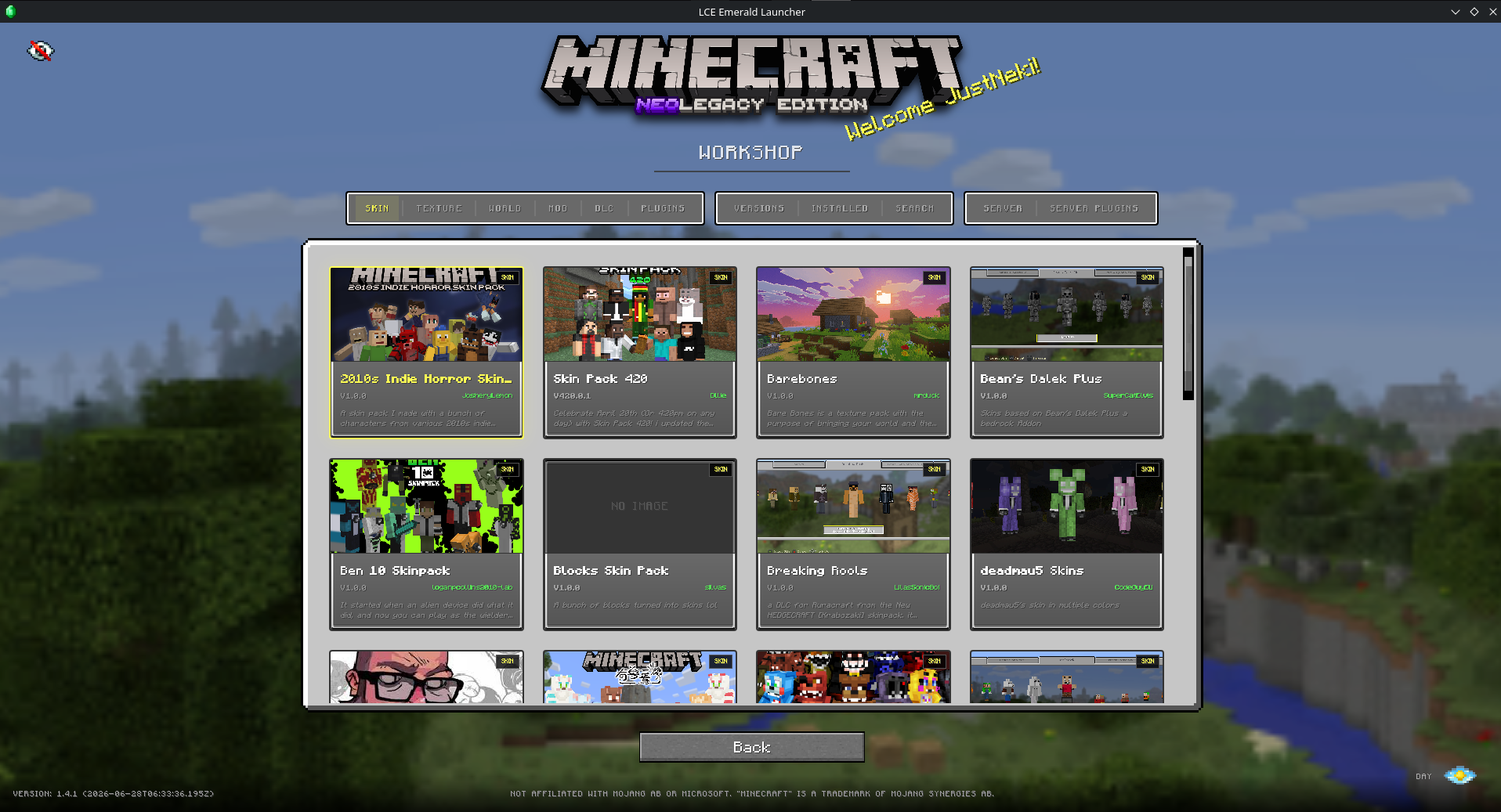Open the author link on Skin Pack 420 card
Image resolution: width=1501 pixels, height=812 pixels.
(x=718, y=395)
